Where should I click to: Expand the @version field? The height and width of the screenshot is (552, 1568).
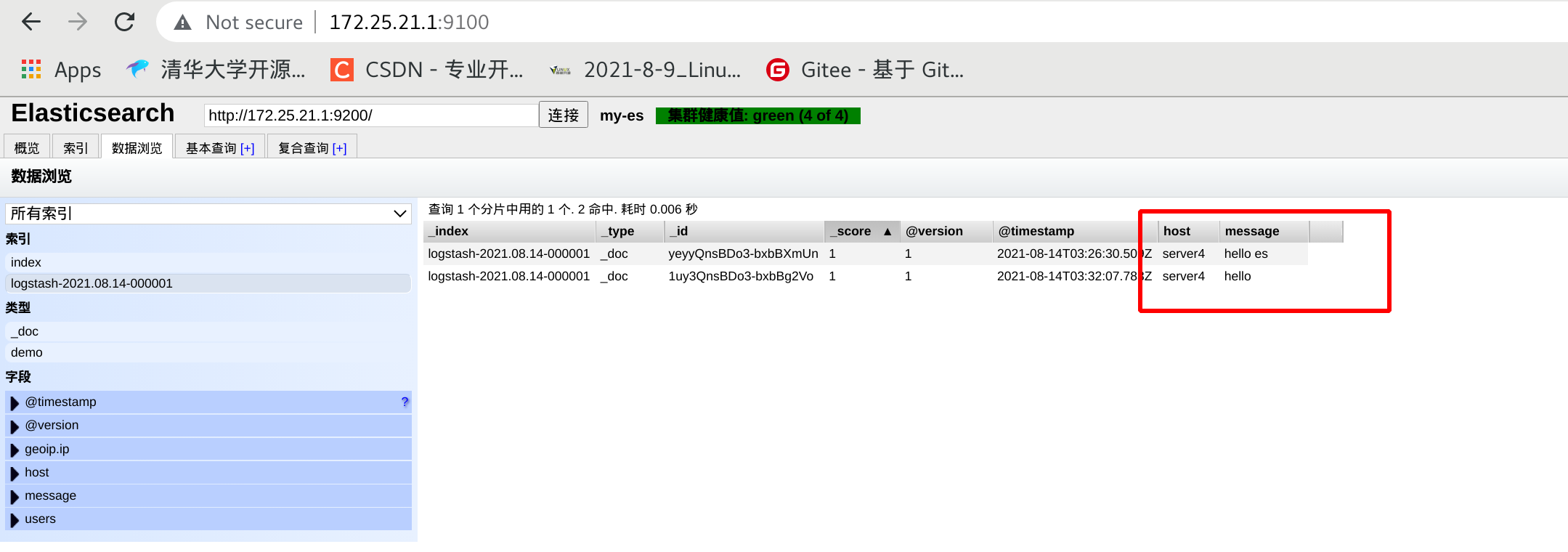point(15,426)
